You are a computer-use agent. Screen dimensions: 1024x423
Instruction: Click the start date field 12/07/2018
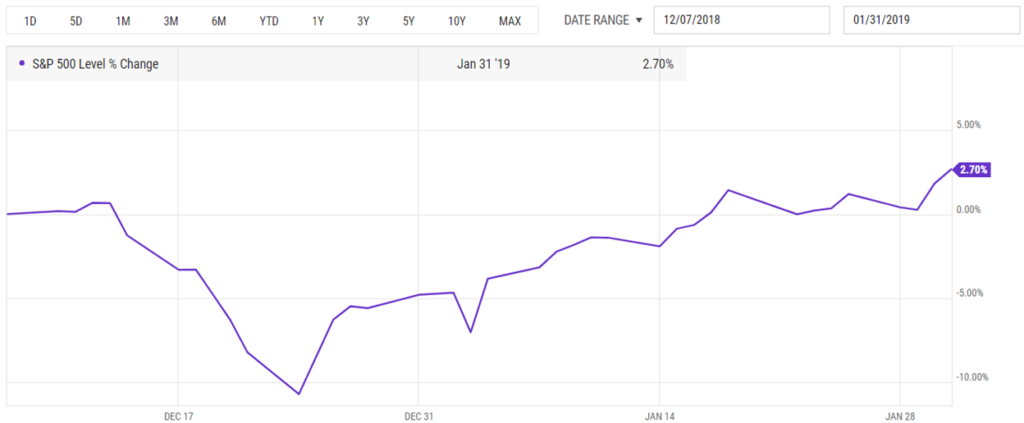click(x=742, y=20)
